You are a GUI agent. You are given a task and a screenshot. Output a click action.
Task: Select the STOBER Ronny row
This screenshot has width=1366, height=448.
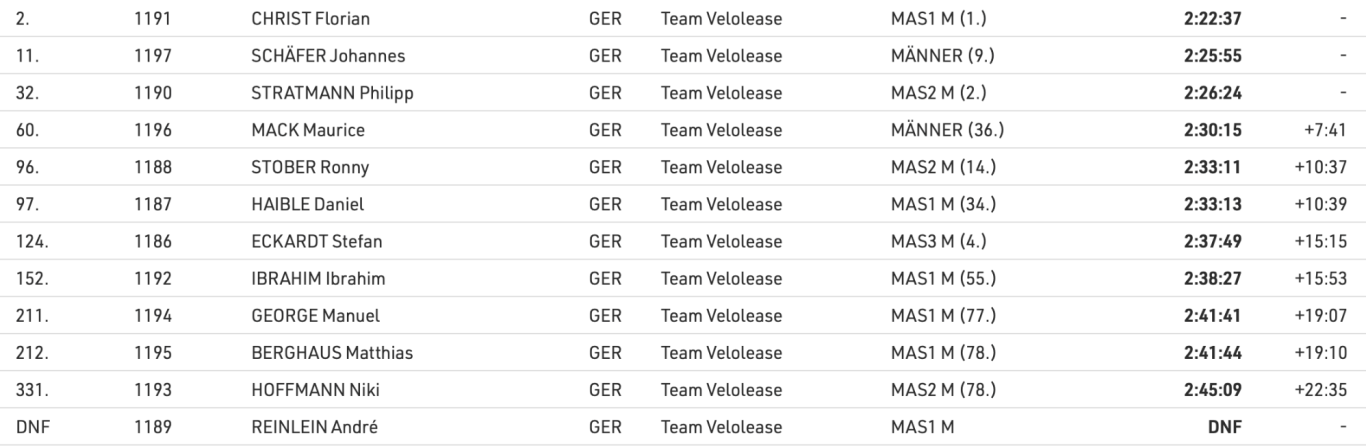pyautogui.click(x=683, y=167)
